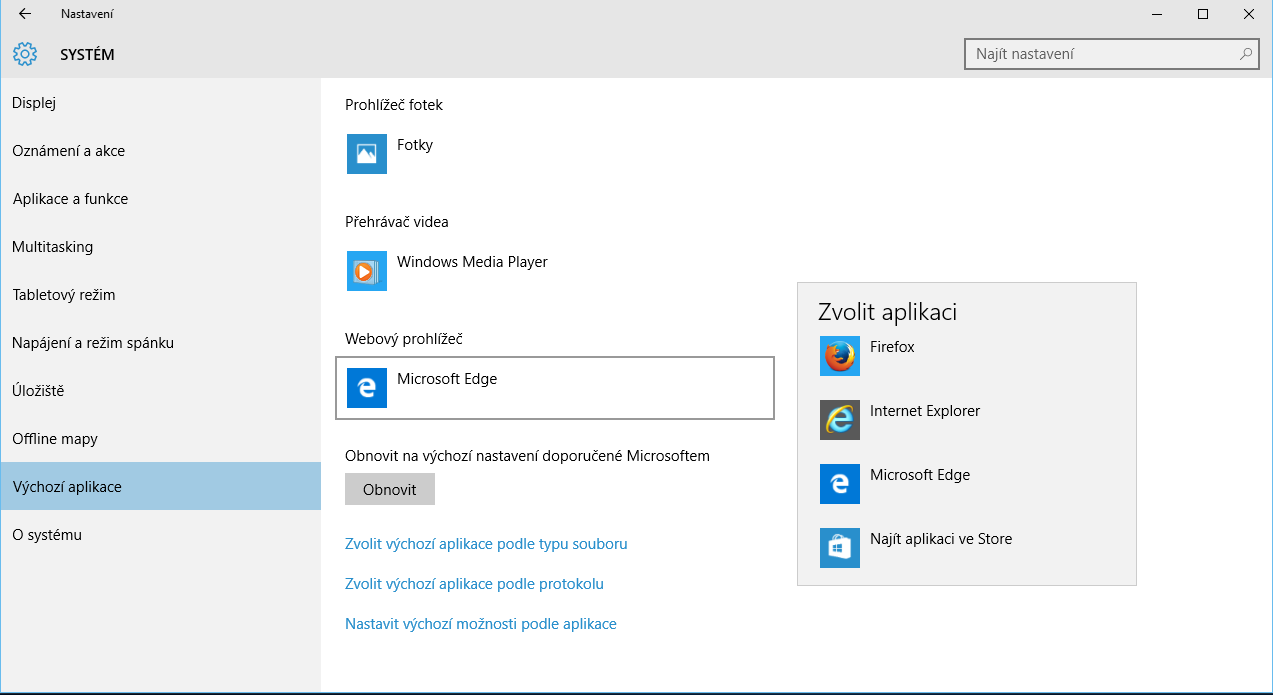Viewport: 1273px width, 695px height.
Task: Open the O systému page
Action: click(x=47, y=535)
